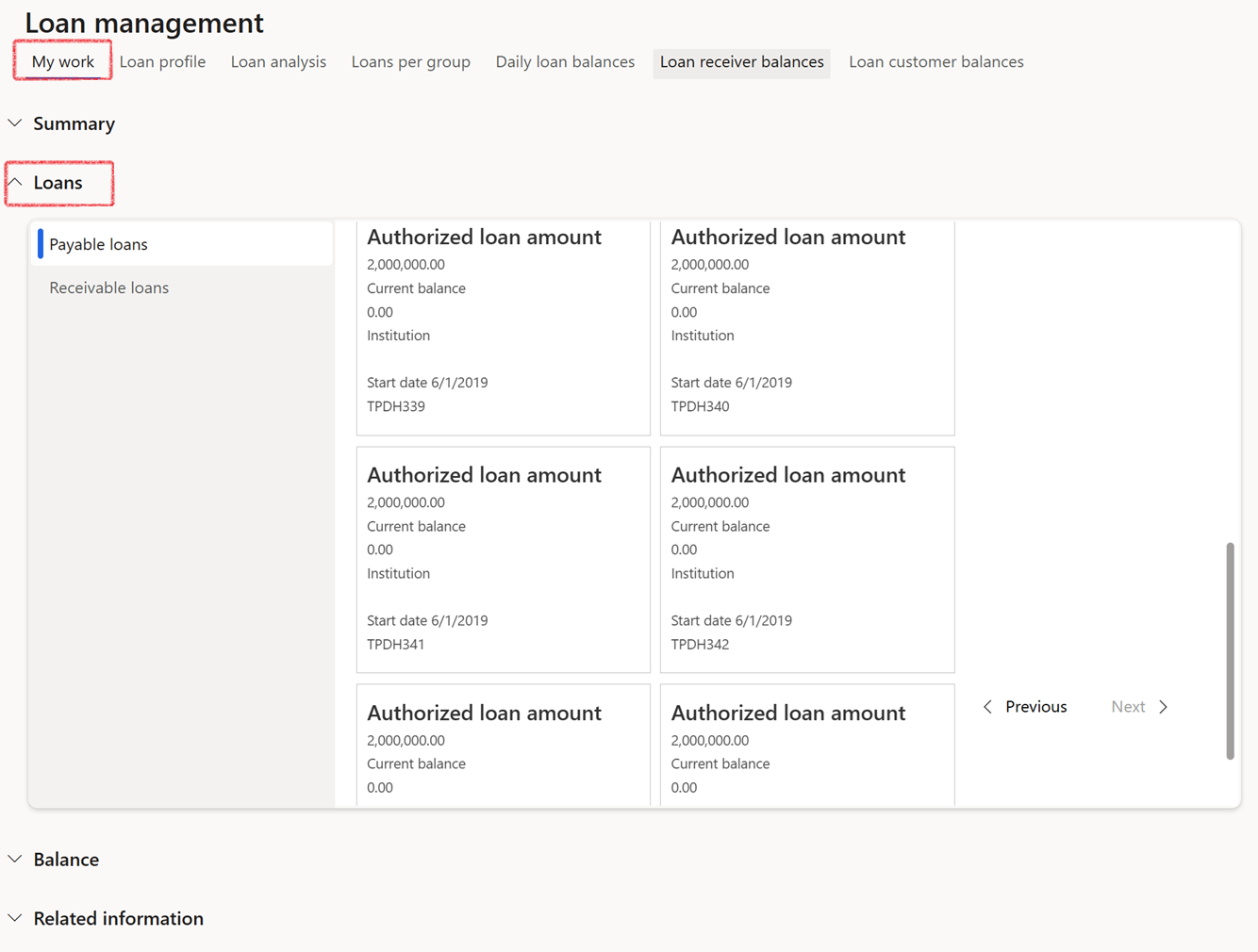Click the vertical scrollbar in the Loans panel
The image size is (1258, 952).
[x=1230, y=650]
